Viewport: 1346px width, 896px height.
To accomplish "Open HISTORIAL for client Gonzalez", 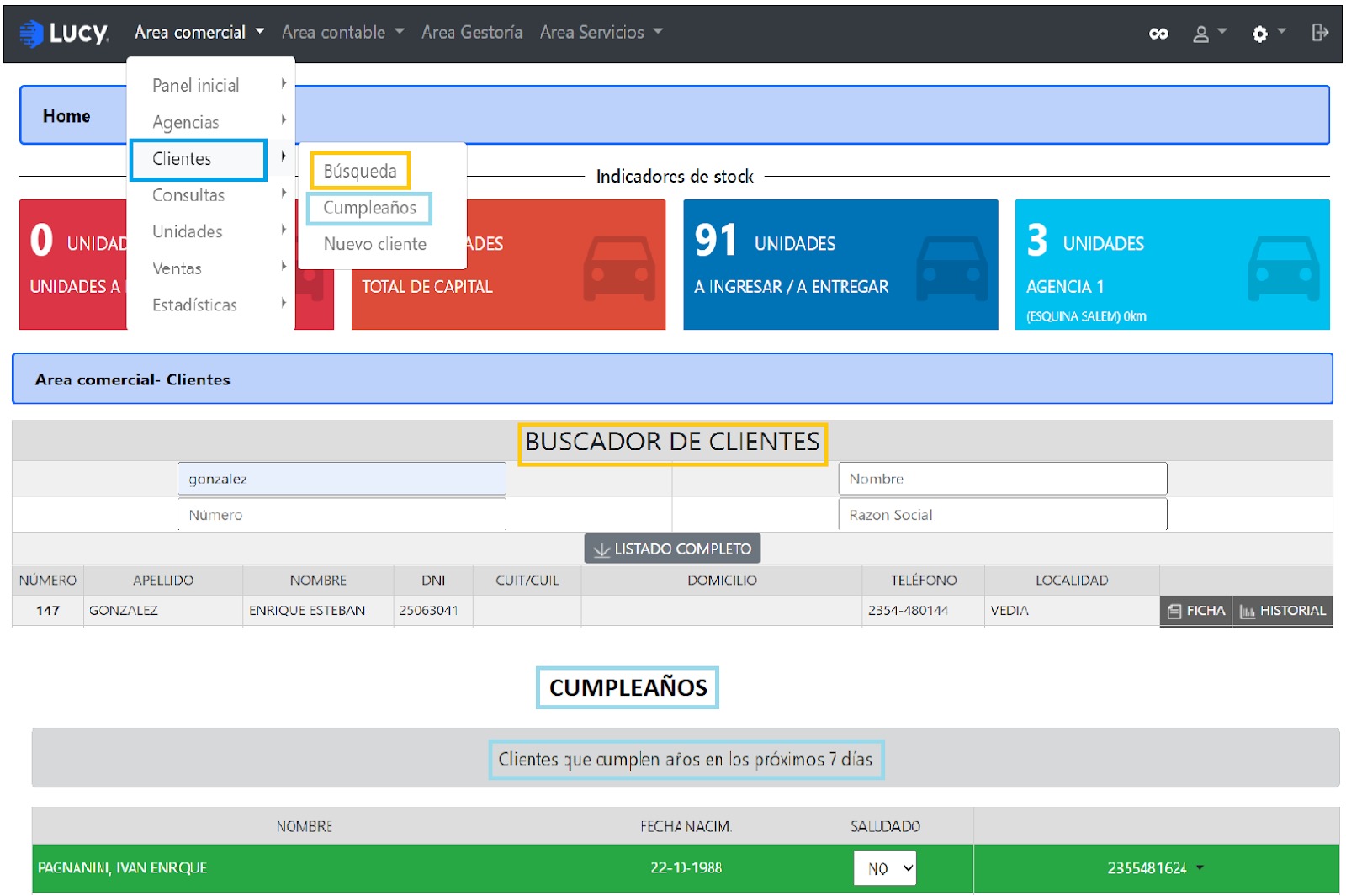I will pos(1282,611).
